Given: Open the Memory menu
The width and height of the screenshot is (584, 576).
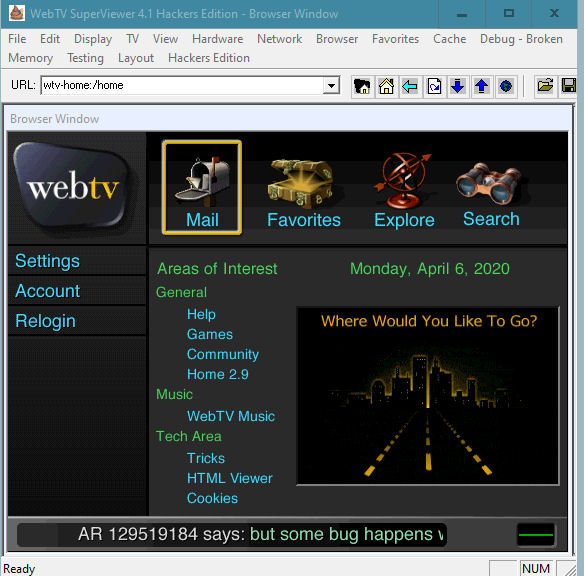Looking at the screenshot, I should pos(31,58).
